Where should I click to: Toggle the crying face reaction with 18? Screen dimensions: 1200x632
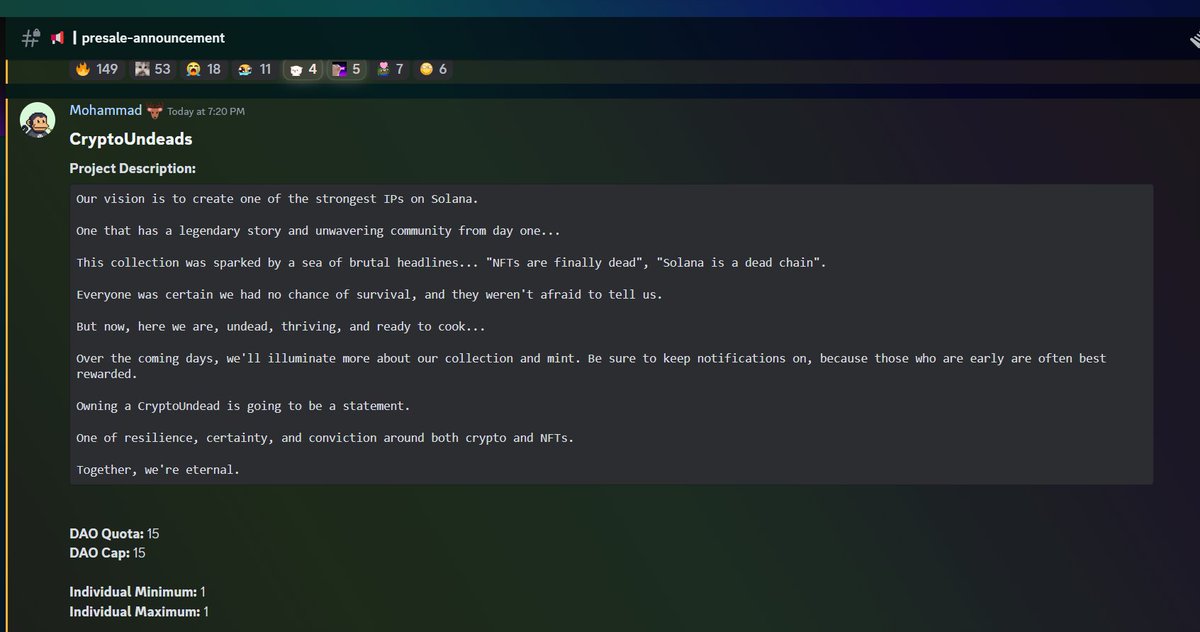[203, 69]
